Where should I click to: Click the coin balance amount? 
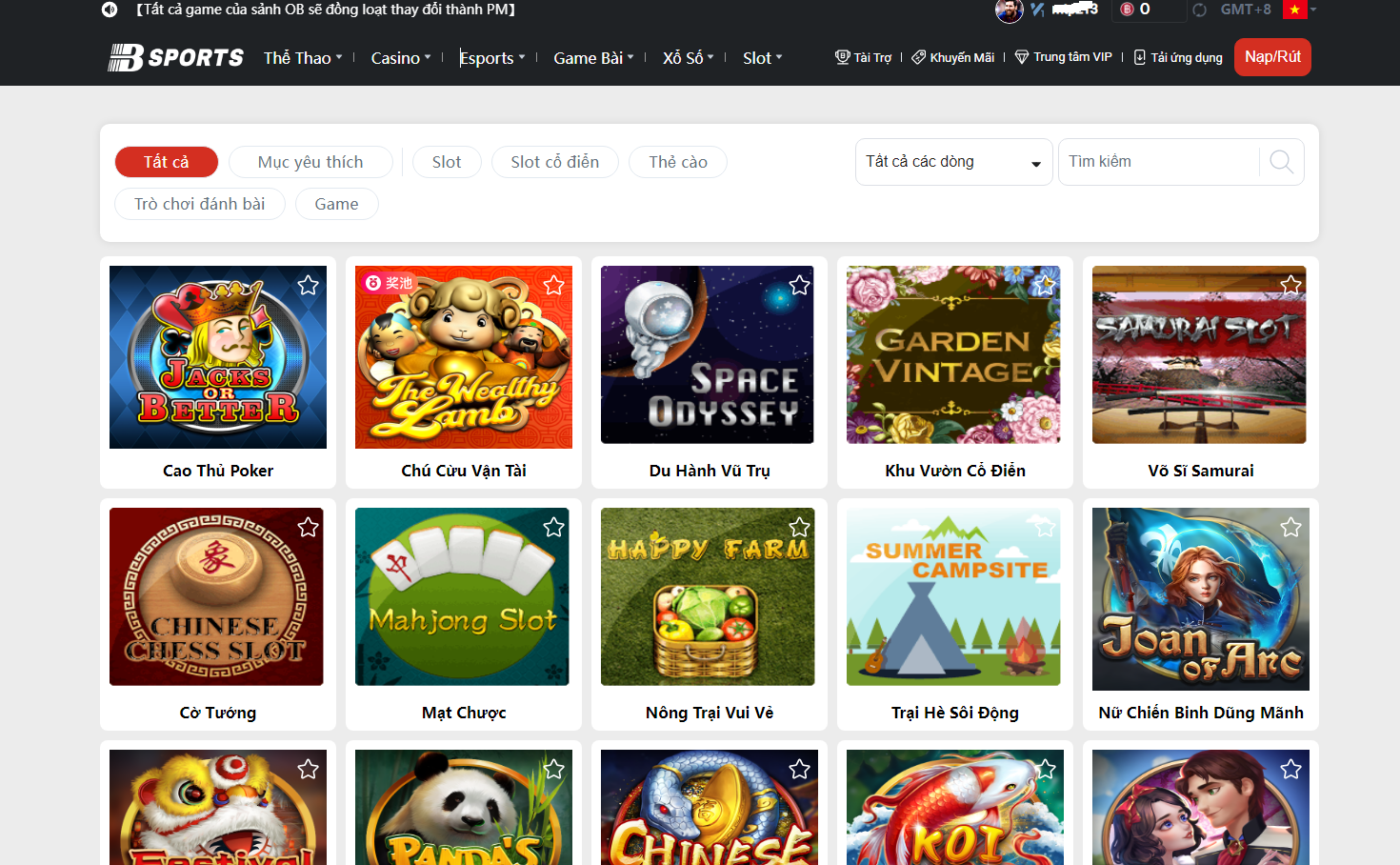coord(1145,10)
